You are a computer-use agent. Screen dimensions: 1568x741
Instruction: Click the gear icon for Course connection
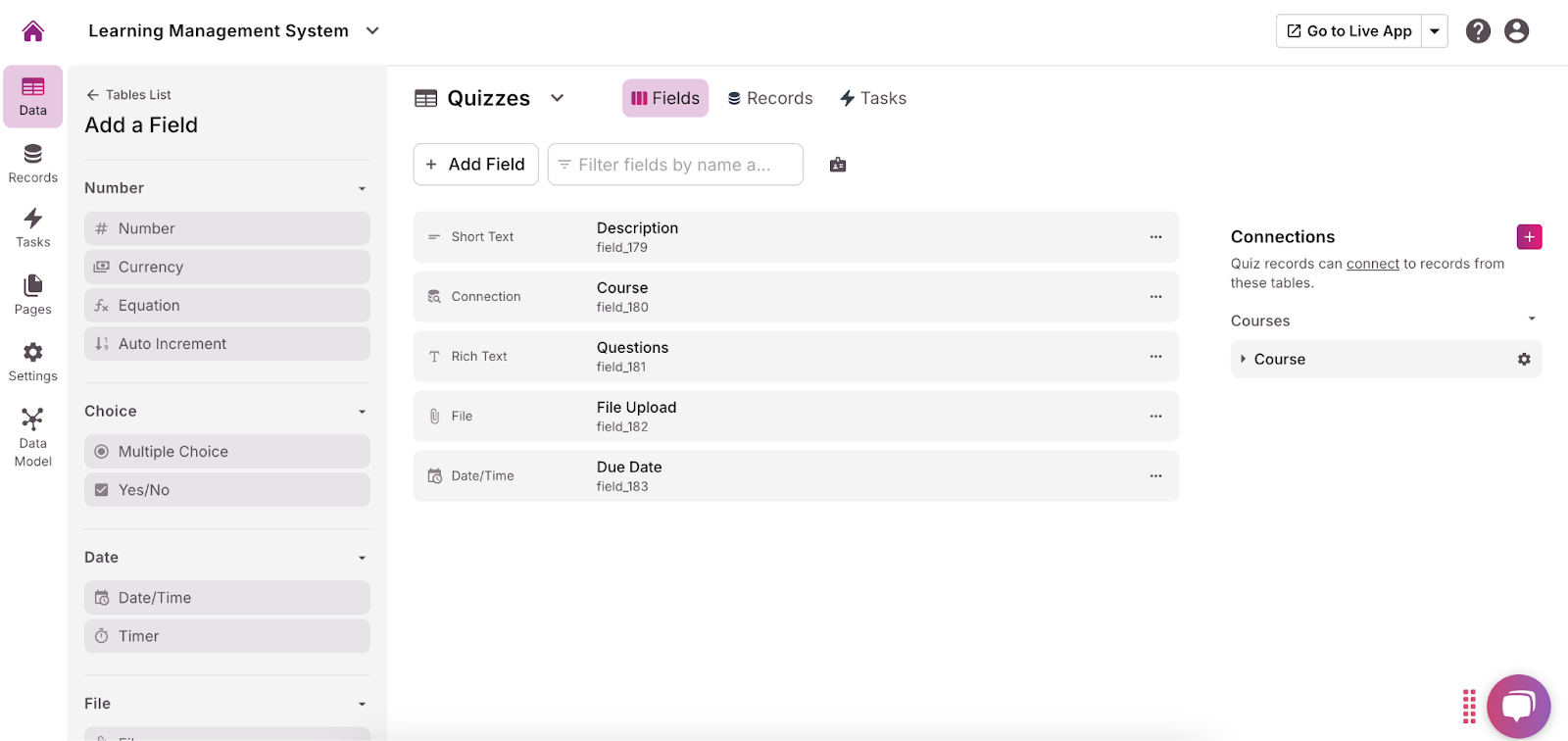[x=1524, y=360]
